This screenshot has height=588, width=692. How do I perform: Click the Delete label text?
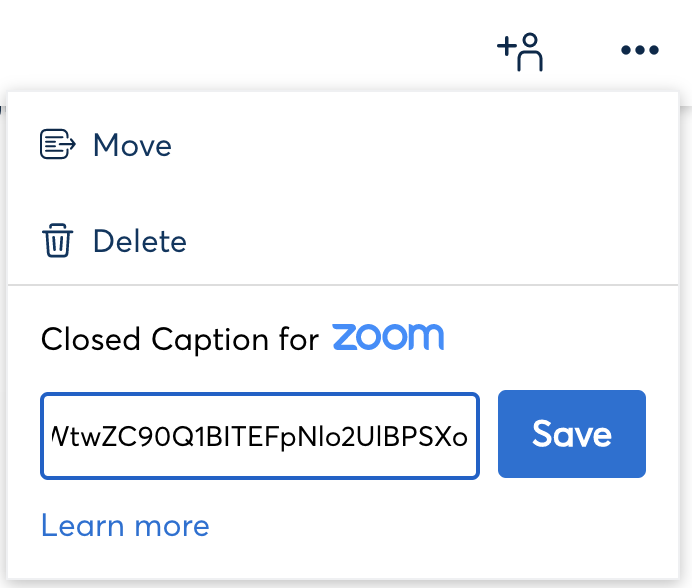click(x=140, y=241)
